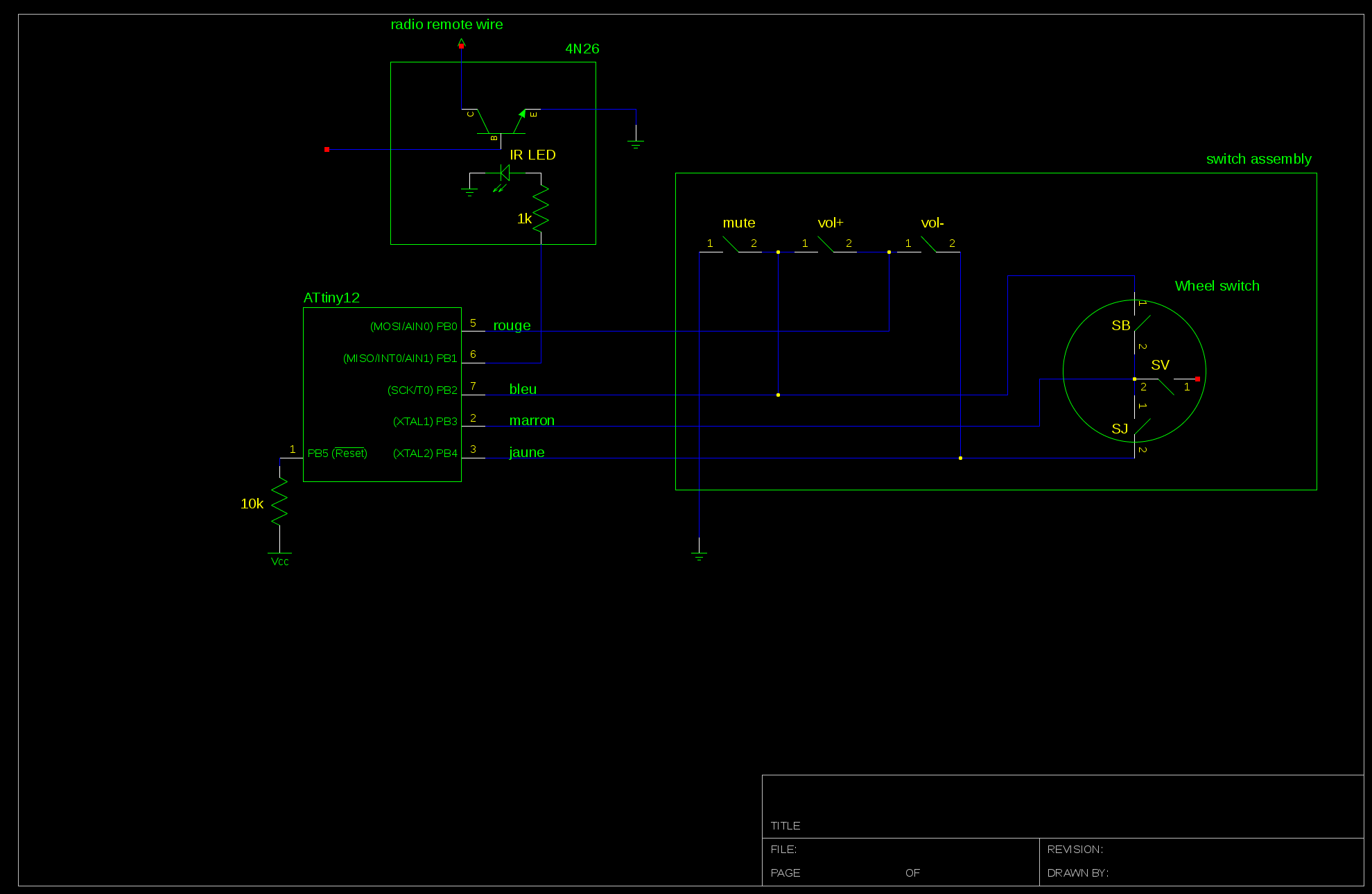The image size is (1372, 894).
Task: Click pin number 6 of ATtiny12
Action: pos(473,354)
